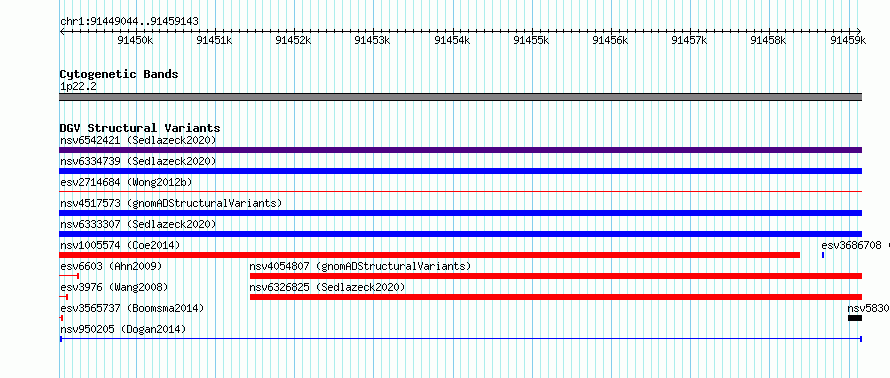Click the 91453k ruler tick label
The width and height of the screenshot is (890, 378).
coord(372,40)
